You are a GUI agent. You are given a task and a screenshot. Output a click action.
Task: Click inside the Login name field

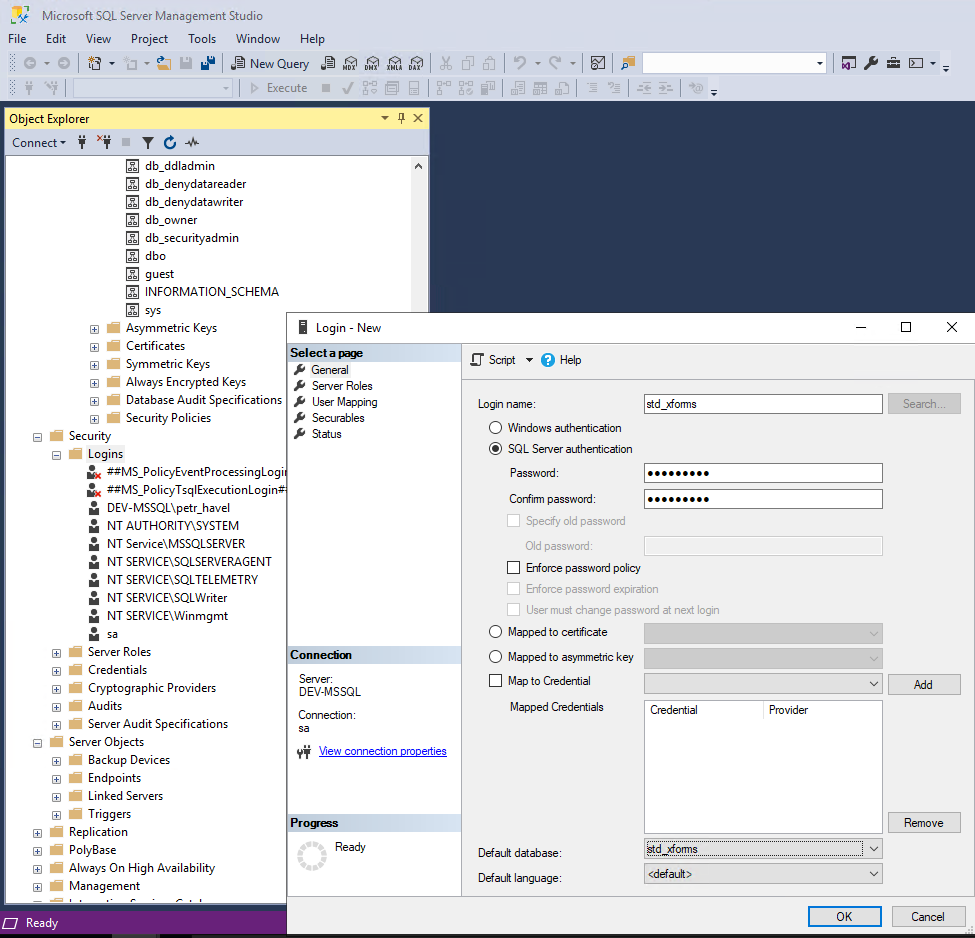tap(763, 403)
